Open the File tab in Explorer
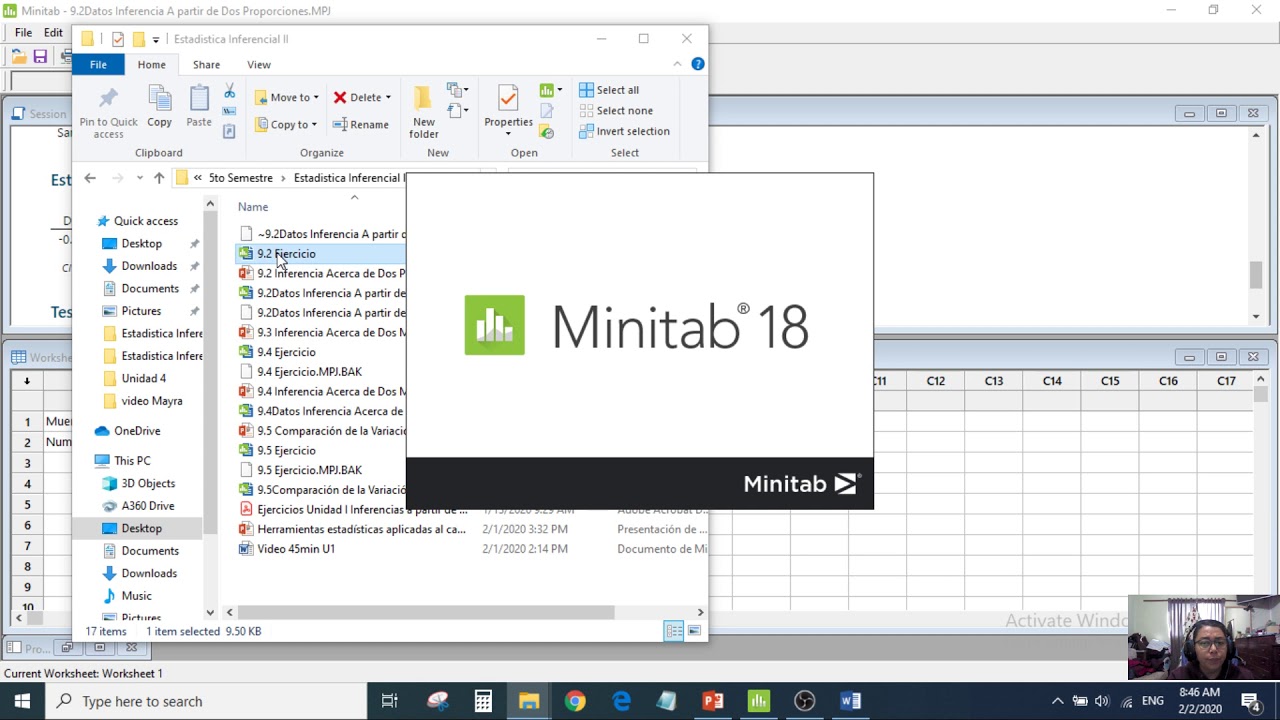This screenshot has width=1280, height=720. 98,65
